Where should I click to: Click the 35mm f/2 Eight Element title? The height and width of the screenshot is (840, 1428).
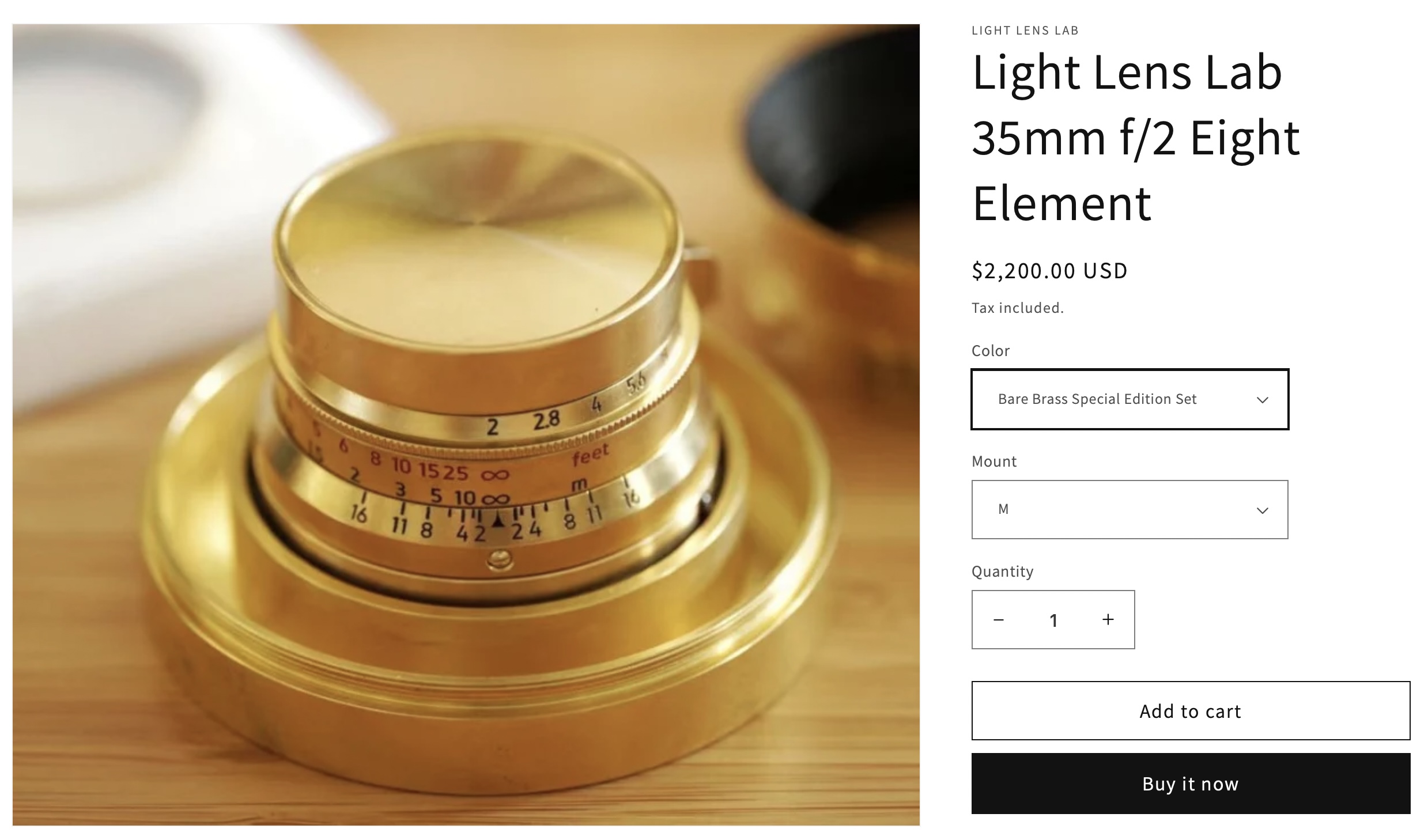point(1135,138)
